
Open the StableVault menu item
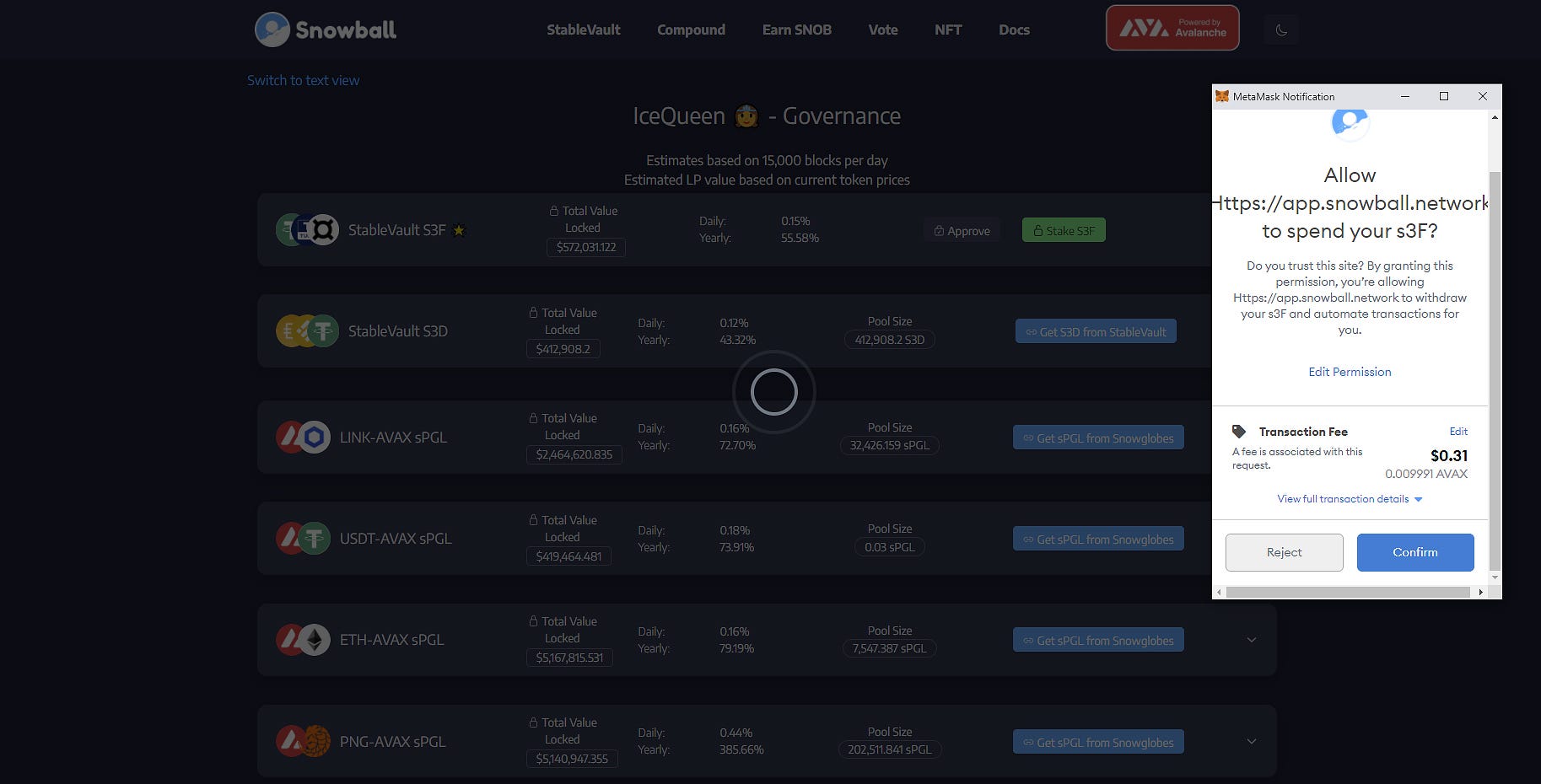[x=584, y=30]
